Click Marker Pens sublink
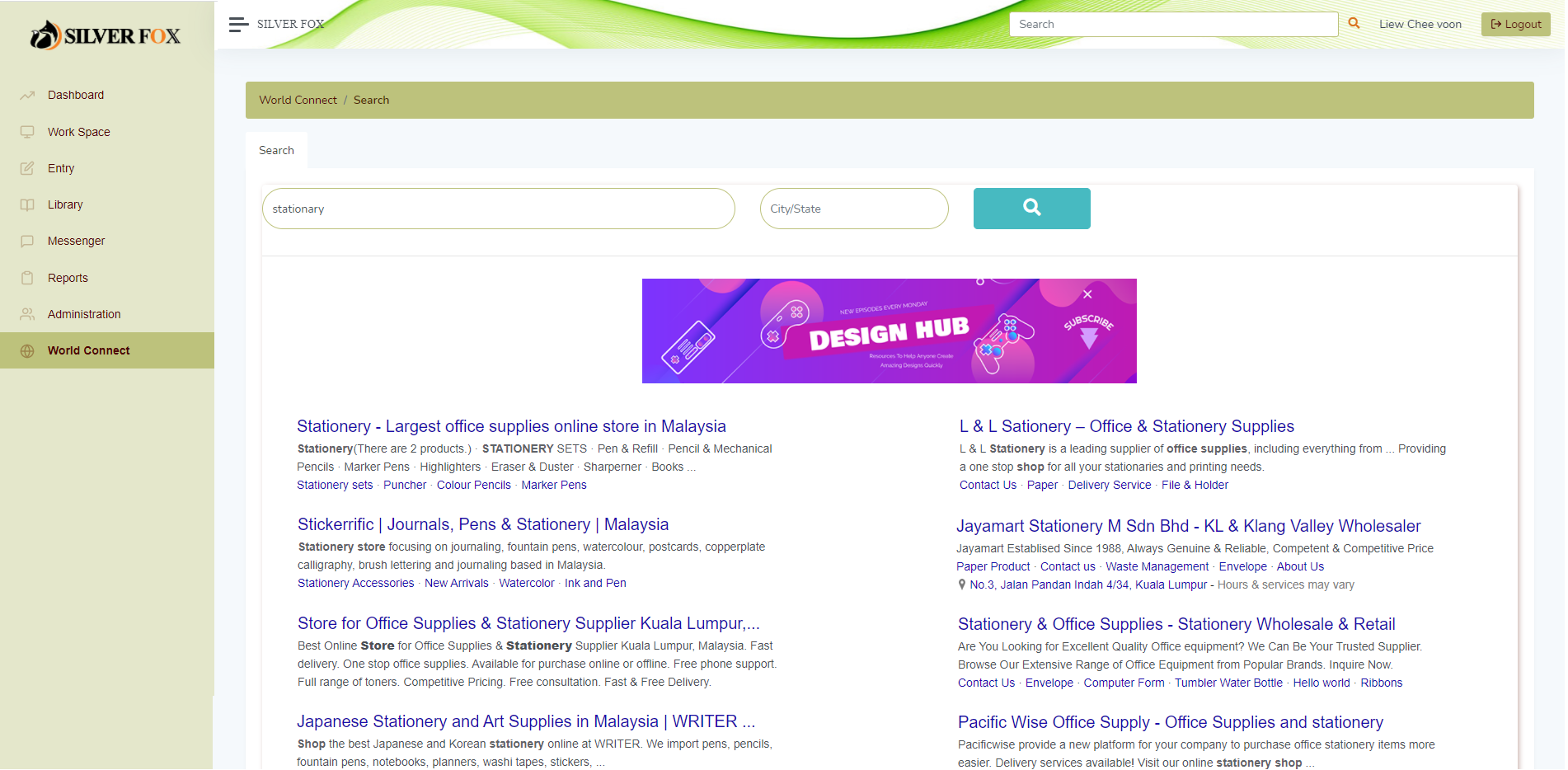1568x770 pixels. coord(554,485)
